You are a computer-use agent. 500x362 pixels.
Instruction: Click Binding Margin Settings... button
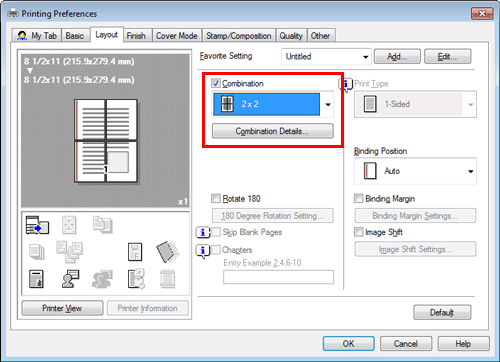(x=415, y=216)
